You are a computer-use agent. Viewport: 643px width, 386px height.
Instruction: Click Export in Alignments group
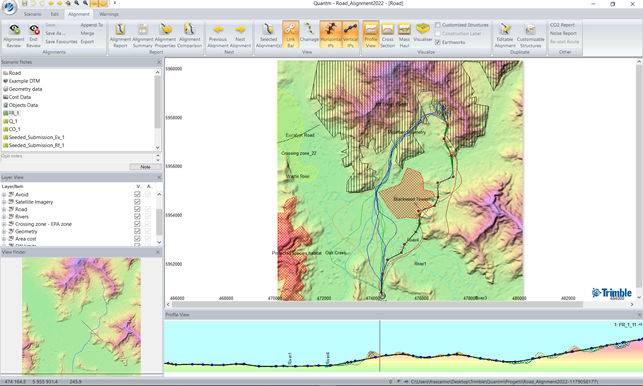coord(87,41)
